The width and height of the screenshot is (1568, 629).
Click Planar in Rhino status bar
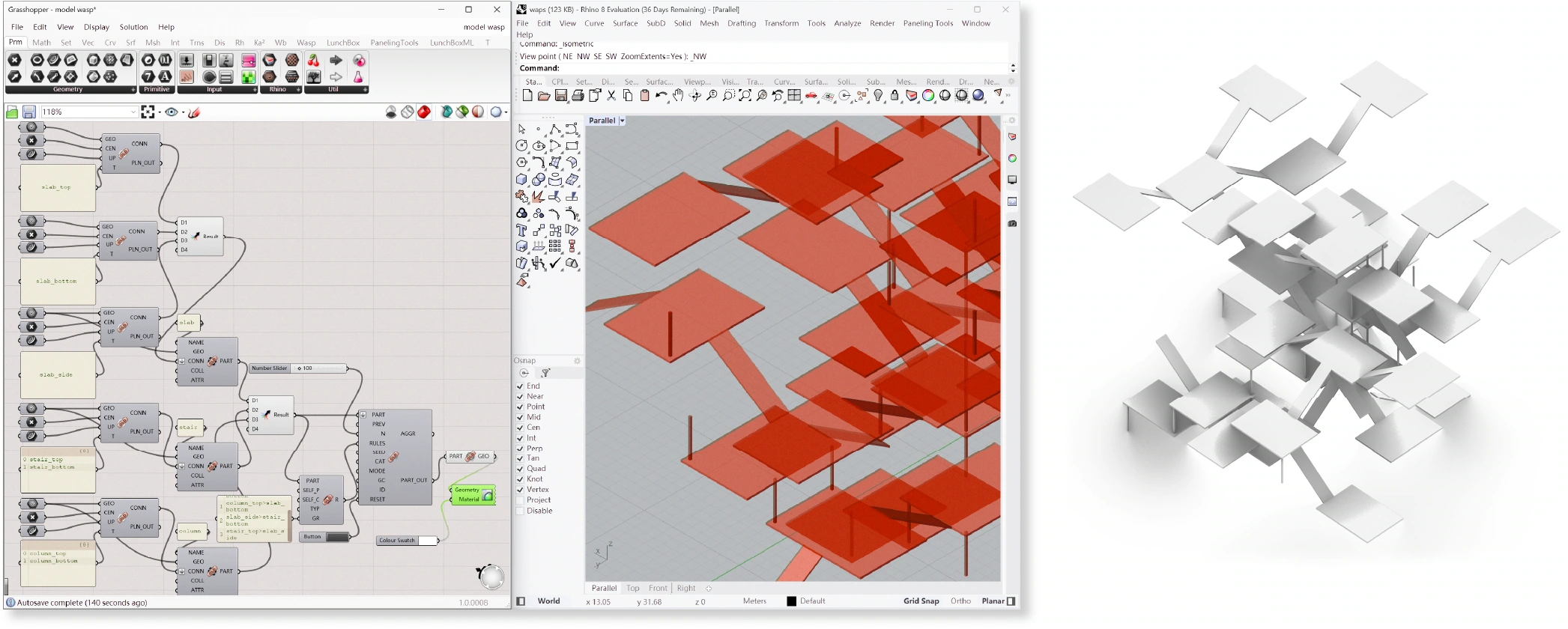[x=993, y=601]
